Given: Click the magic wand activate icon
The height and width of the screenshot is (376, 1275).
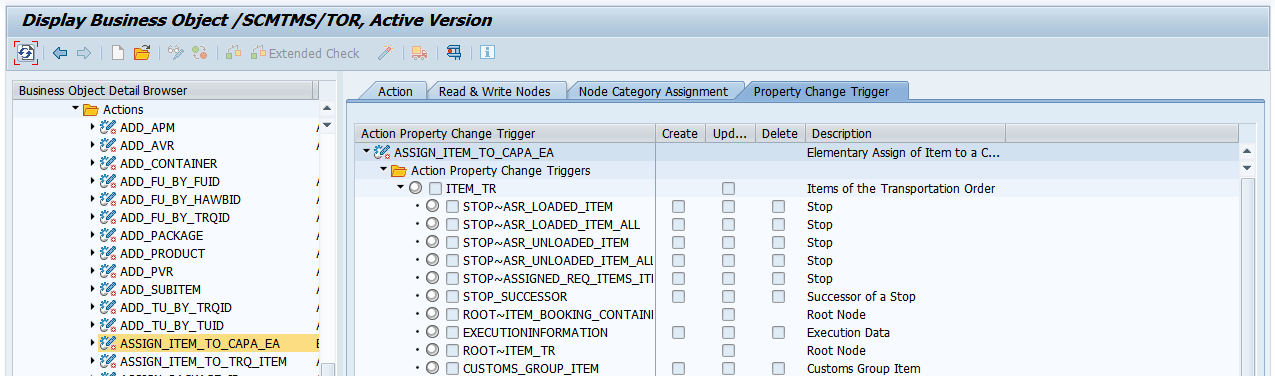Looking at the screenshot, I should (385, 53).
